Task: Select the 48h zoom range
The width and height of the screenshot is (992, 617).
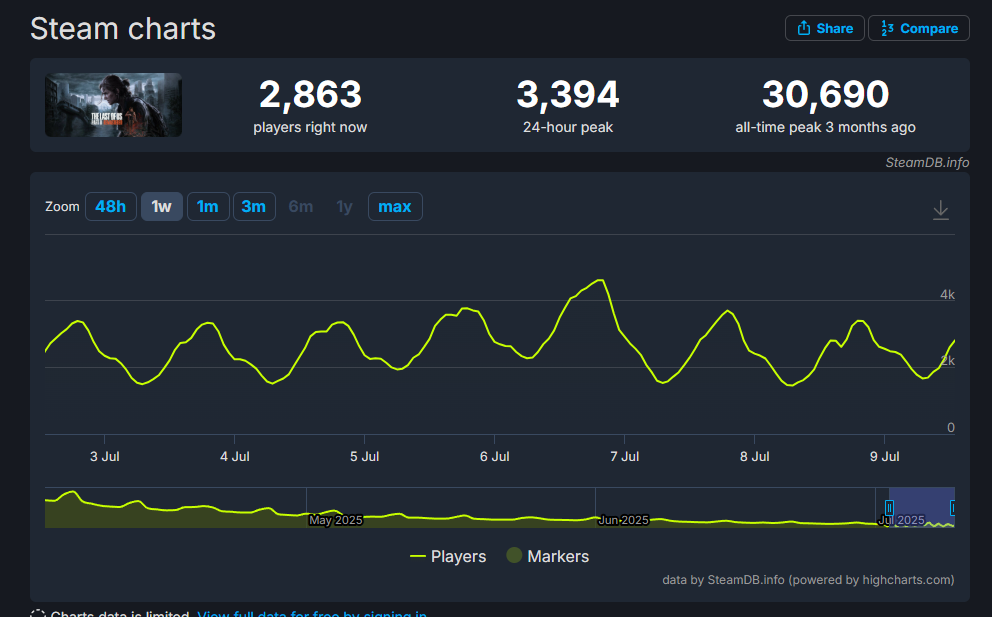Action: [111, 207]
